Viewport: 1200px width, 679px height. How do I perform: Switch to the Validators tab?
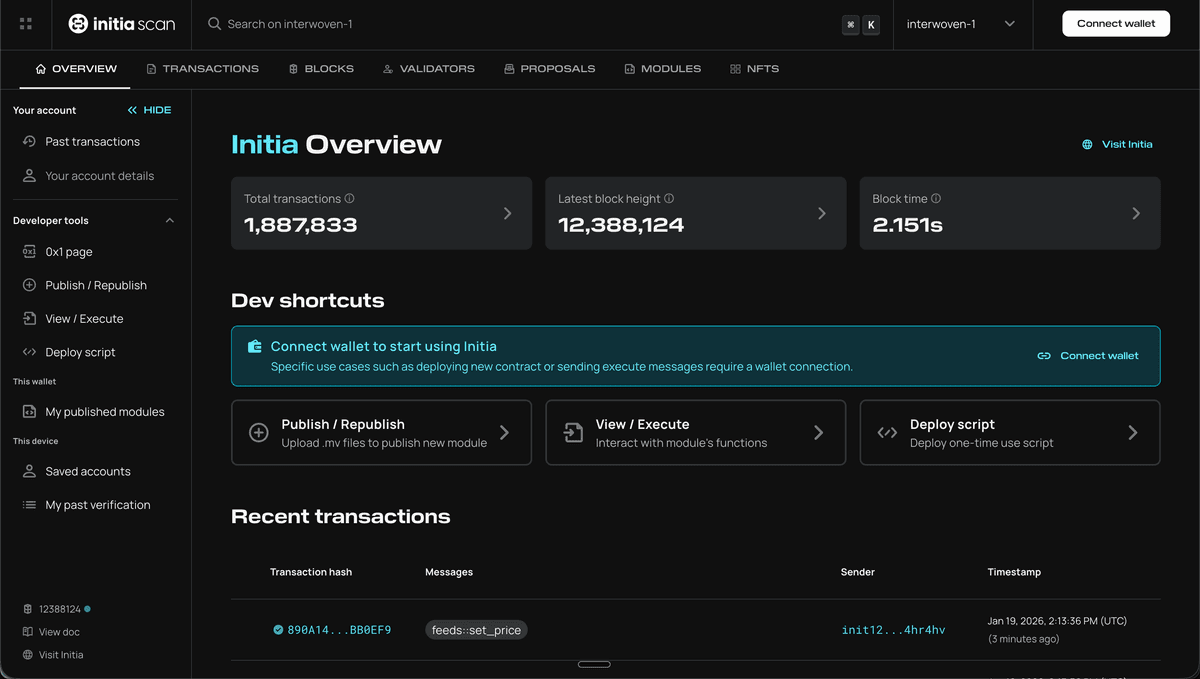428,69
